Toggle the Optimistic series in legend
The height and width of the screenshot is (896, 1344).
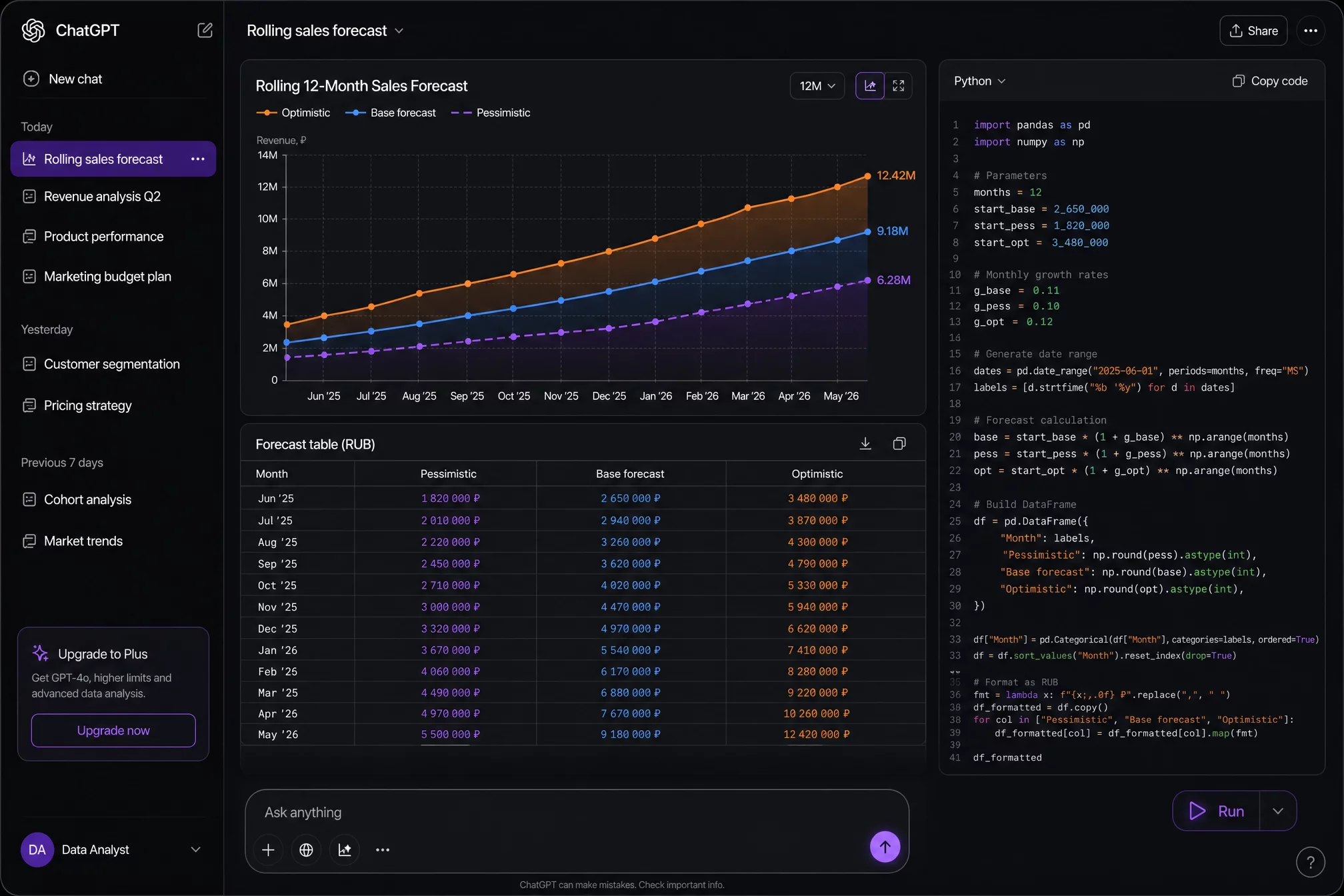[293, 113]
